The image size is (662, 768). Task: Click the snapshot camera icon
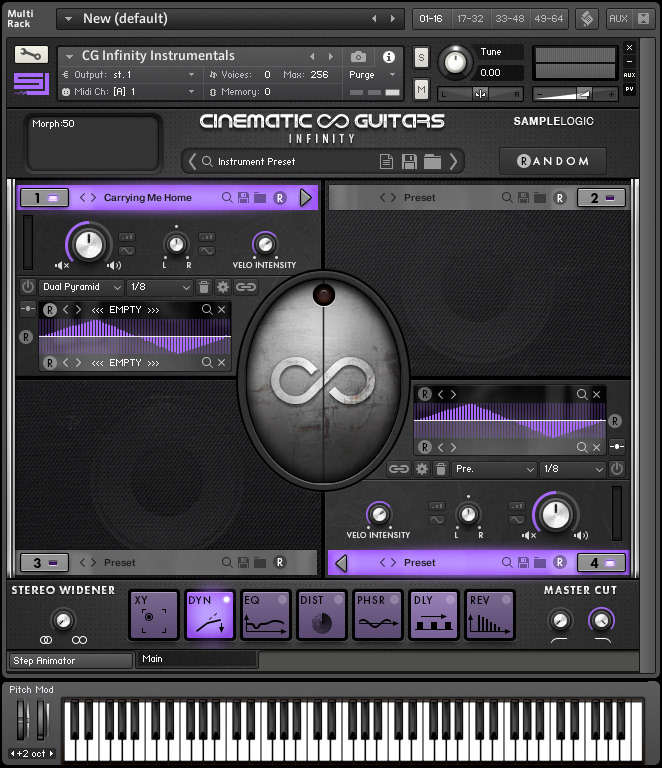[358, 57]
